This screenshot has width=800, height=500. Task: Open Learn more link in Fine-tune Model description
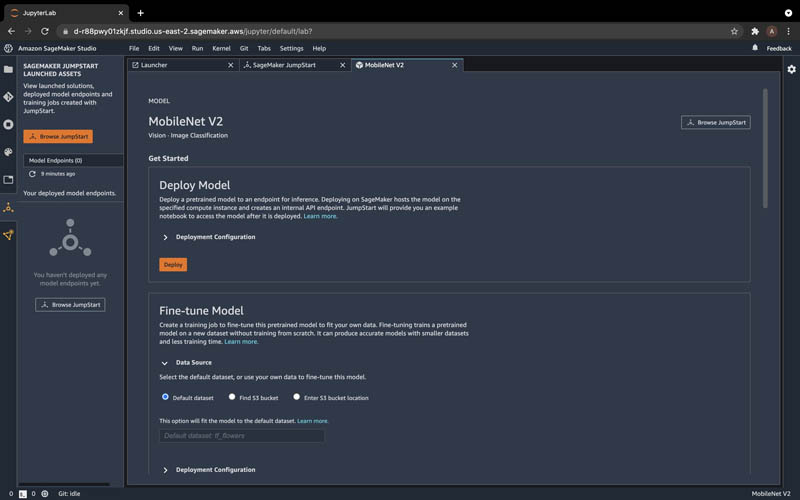(x=241, y=342)
